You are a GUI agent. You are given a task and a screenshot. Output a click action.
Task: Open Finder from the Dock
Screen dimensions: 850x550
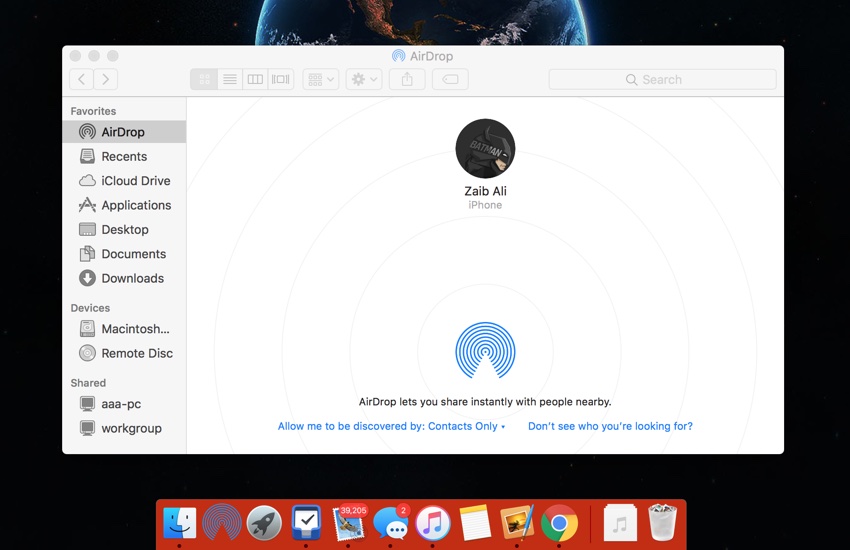(x=179, y=523)
